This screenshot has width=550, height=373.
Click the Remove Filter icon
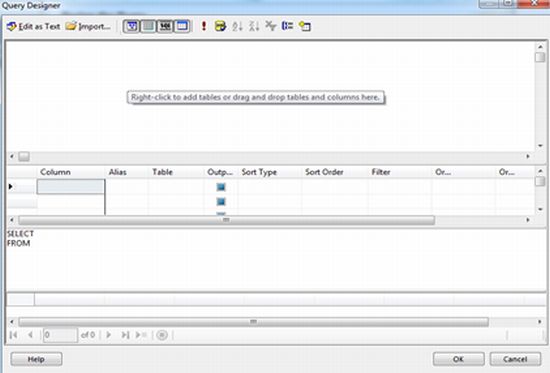coord(271,26)
